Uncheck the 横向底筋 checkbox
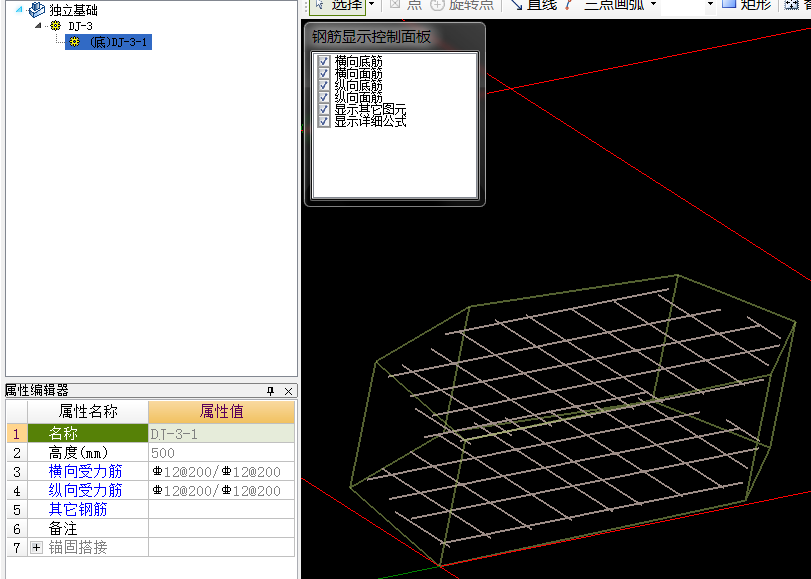 point(323,62)
